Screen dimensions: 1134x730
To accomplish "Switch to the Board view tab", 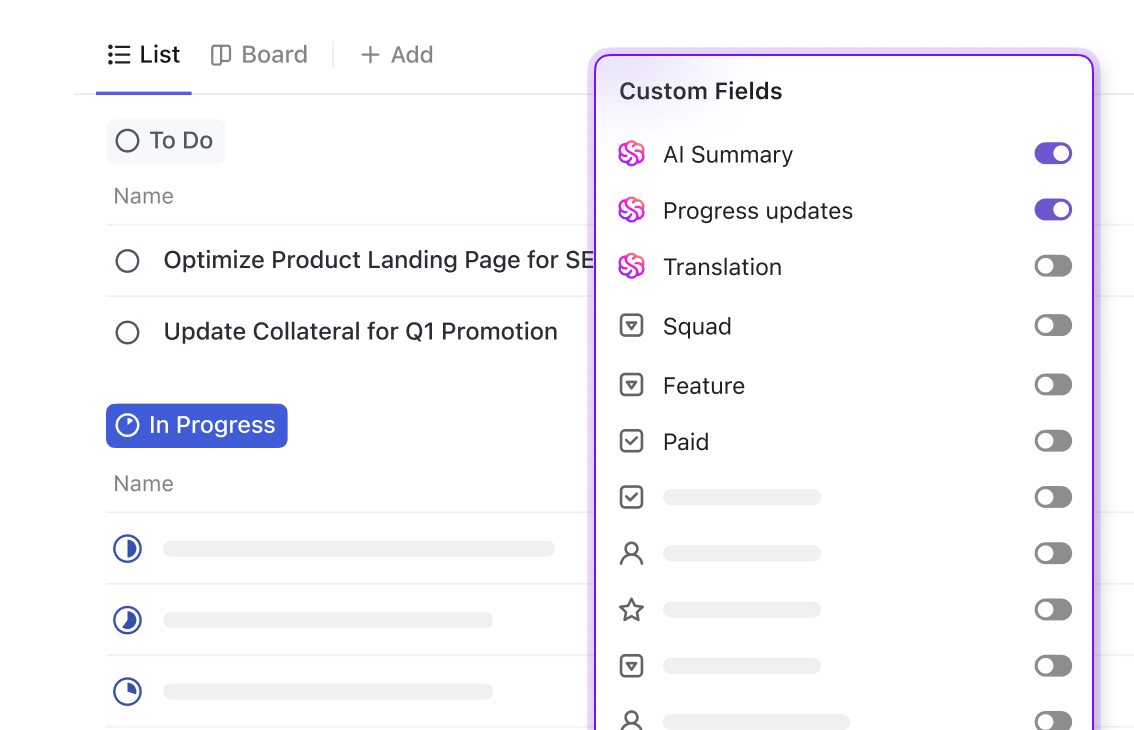I will pos(259,55).
